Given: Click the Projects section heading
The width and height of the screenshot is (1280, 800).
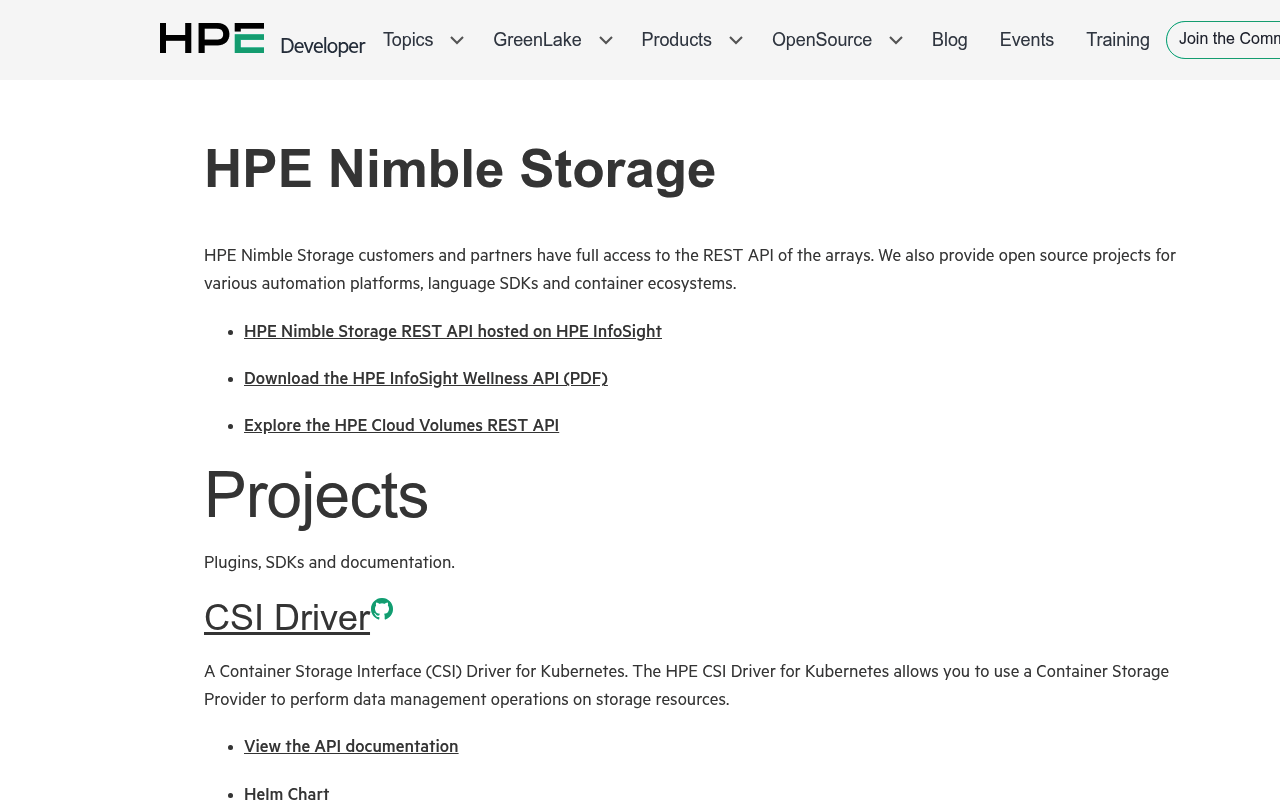Looking at the screenshot, I should pyautogui.click(x=316, y=494).
